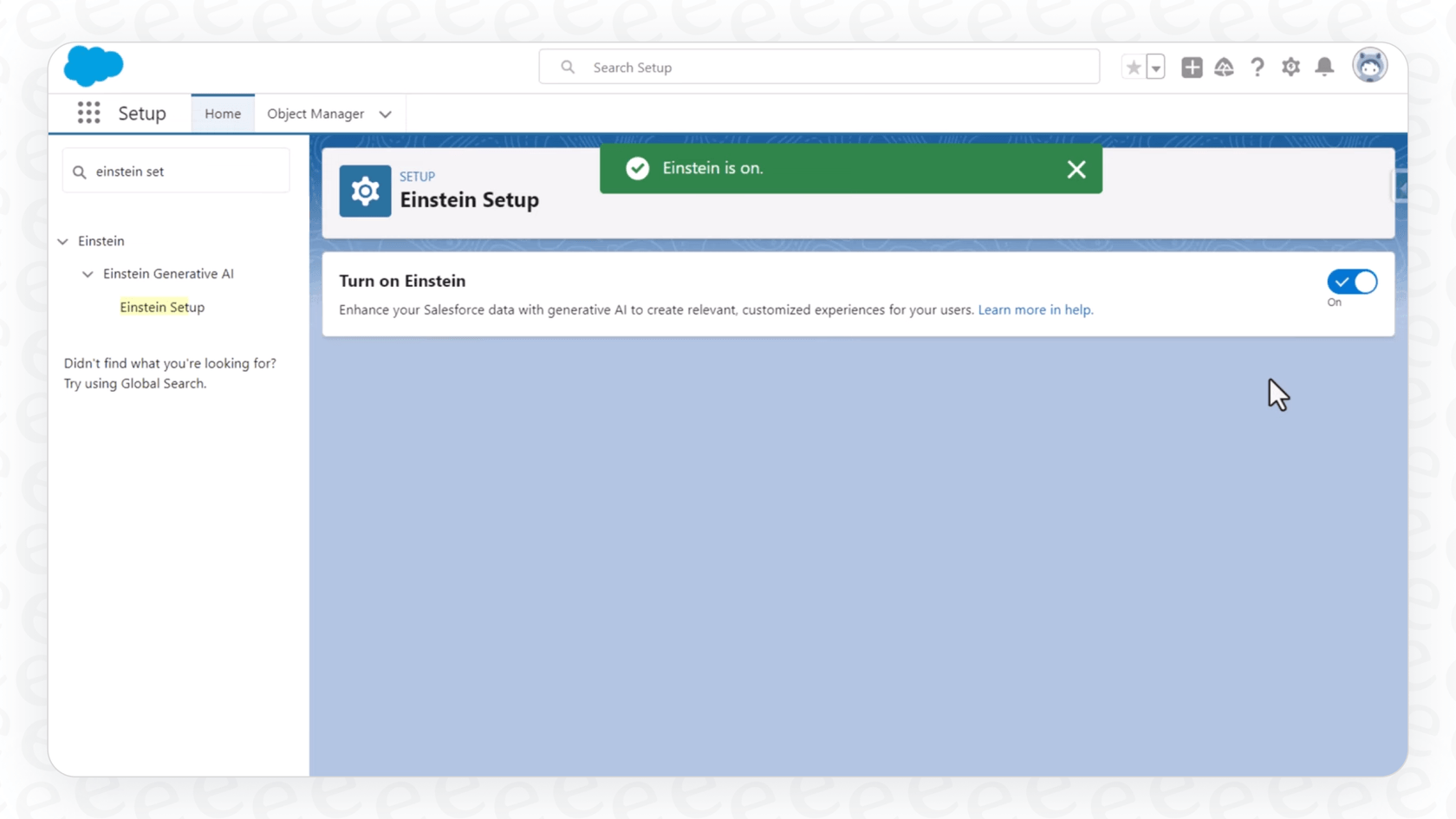
Task: Open the Learn more in help link
Action: (x=1035, y=309)
